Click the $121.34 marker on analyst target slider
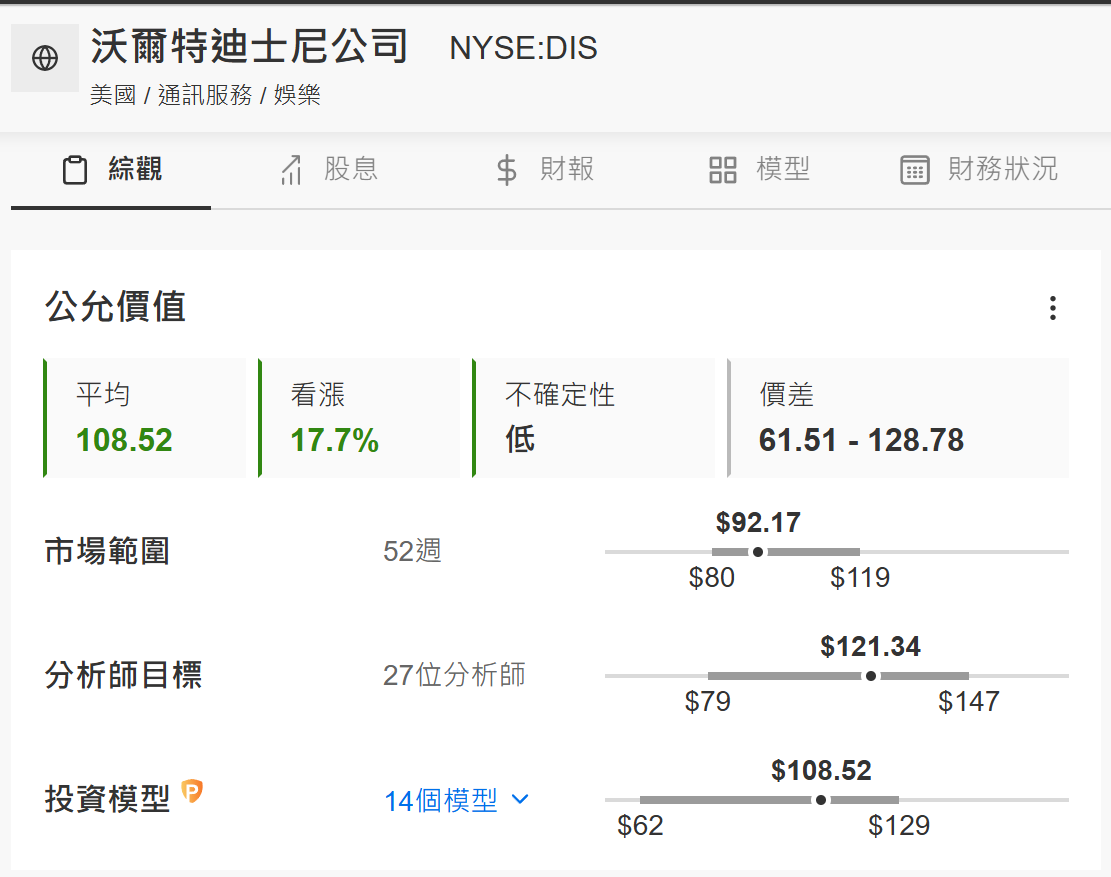Image resolution: width=1111 pixels, height=877 pixels. 871,676
